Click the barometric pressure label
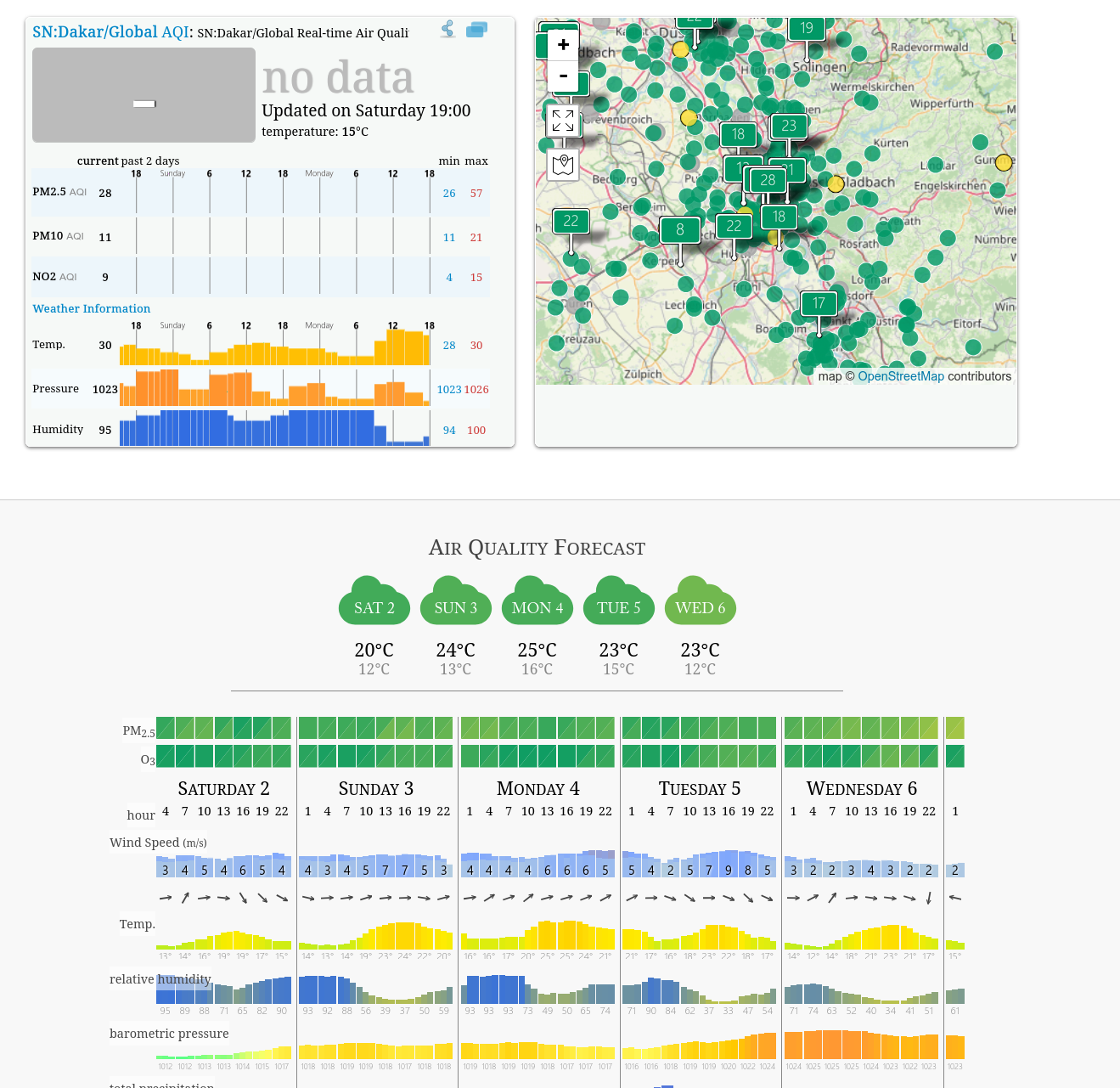Image resolution: width=1120 pixels, height=1088 pixels. 169,1034
